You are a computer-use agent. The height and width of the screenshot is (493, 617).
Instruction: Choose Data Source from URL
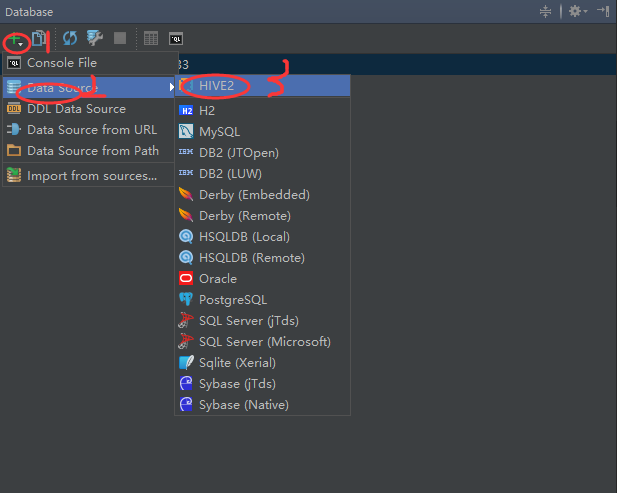[x=89, y=129]
